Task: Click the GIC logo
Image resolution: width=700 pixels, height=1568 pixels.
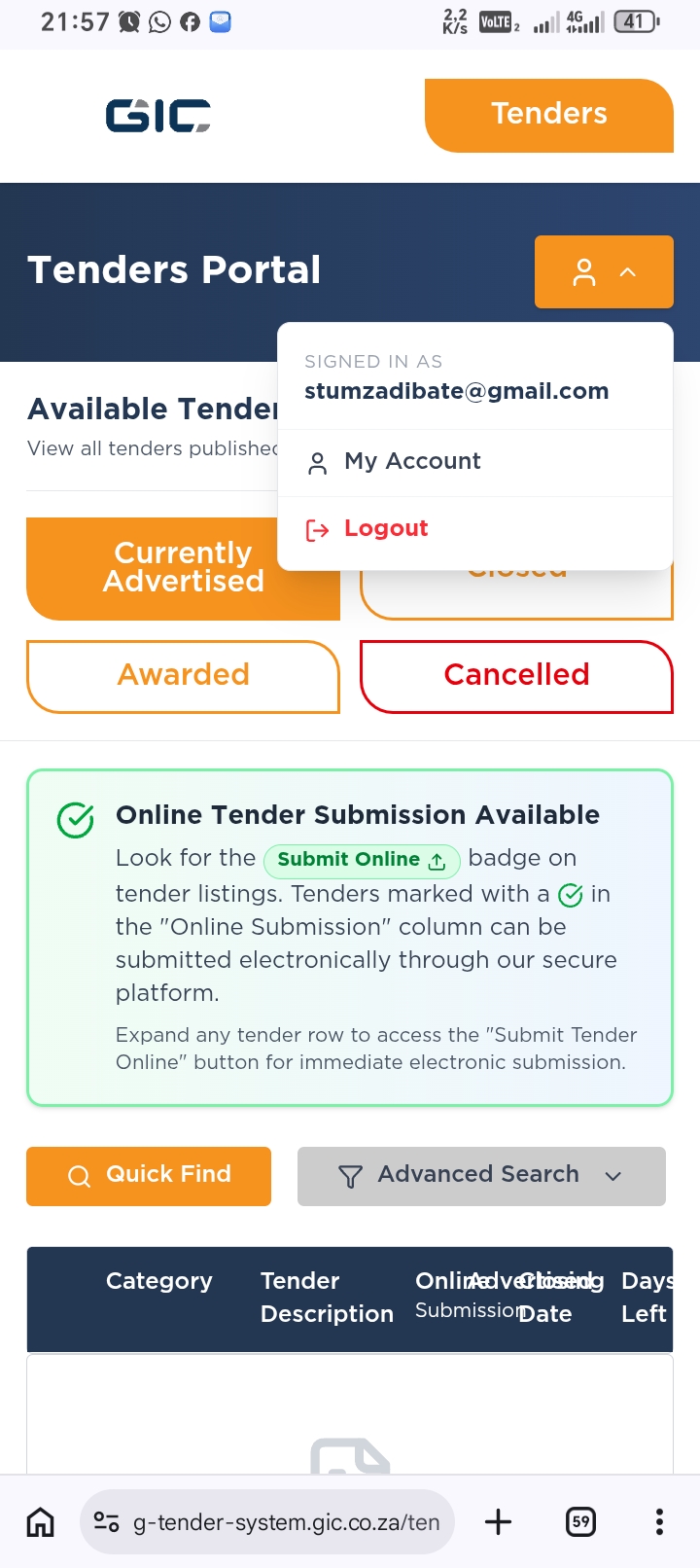Action: (157, 115)
